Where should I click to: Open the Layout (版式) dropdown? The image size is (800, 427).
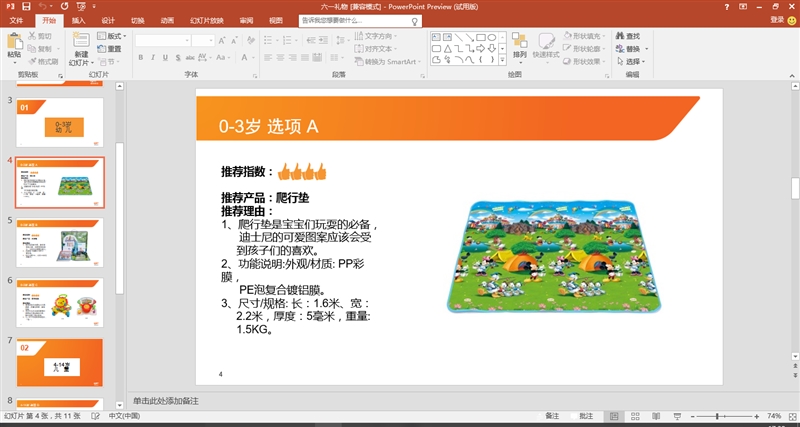[x=111, y=36]
